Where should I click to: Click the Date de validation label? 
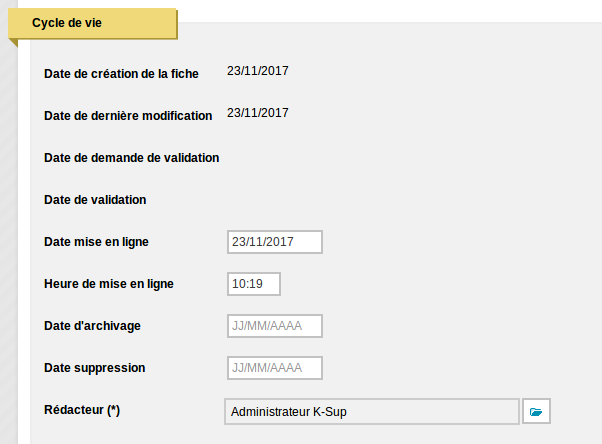(x=95, y=200)
